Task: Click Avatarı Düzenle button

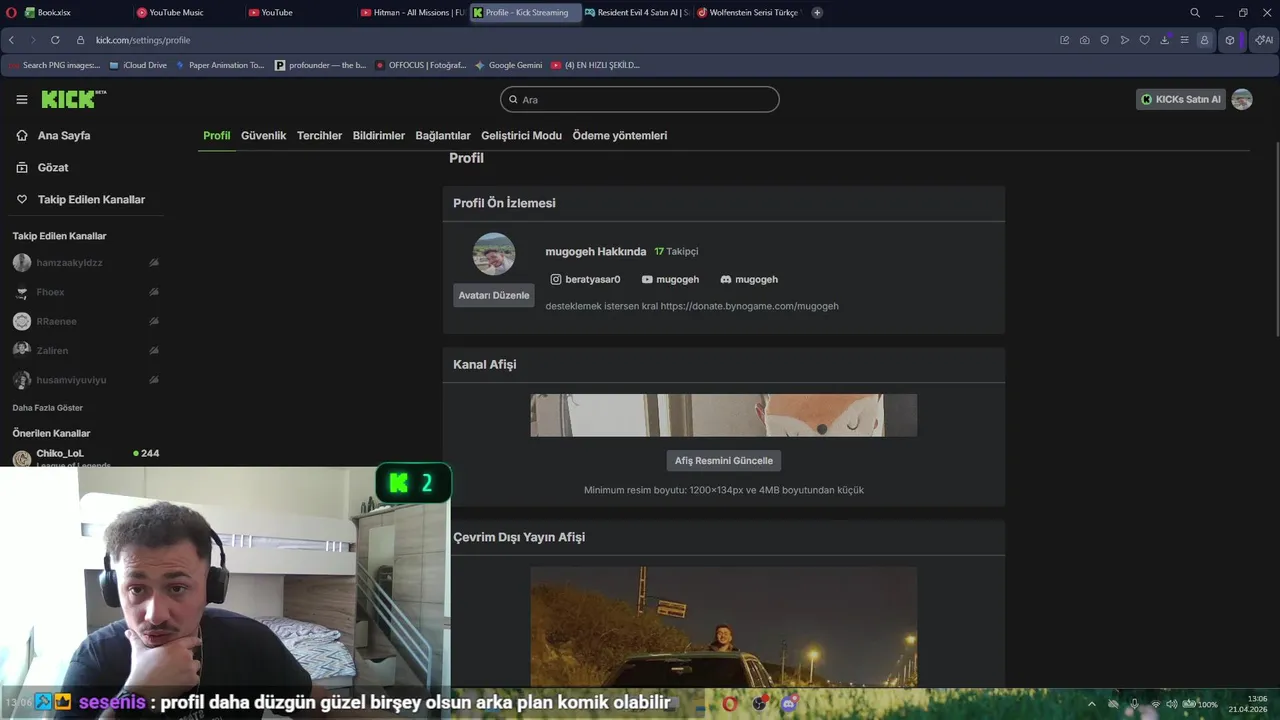Action: [494, 295]
